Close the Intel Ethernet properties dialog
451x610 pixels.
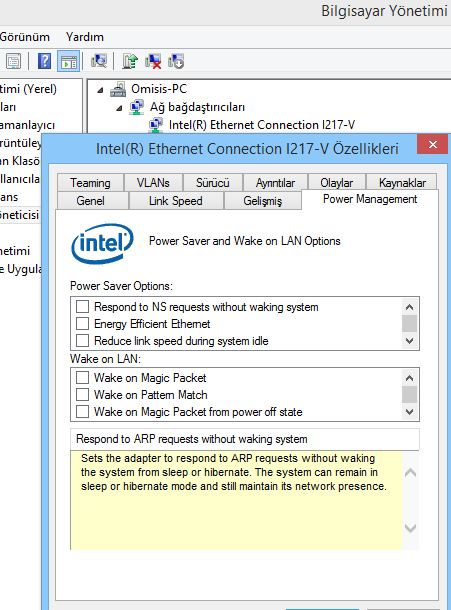coord(433,144)
